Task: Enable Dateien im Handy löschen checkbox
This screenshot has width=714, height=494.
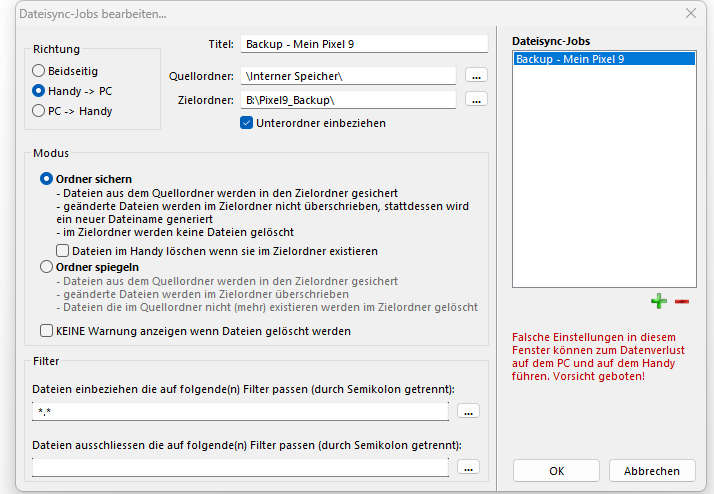Action: click(63, 251)
